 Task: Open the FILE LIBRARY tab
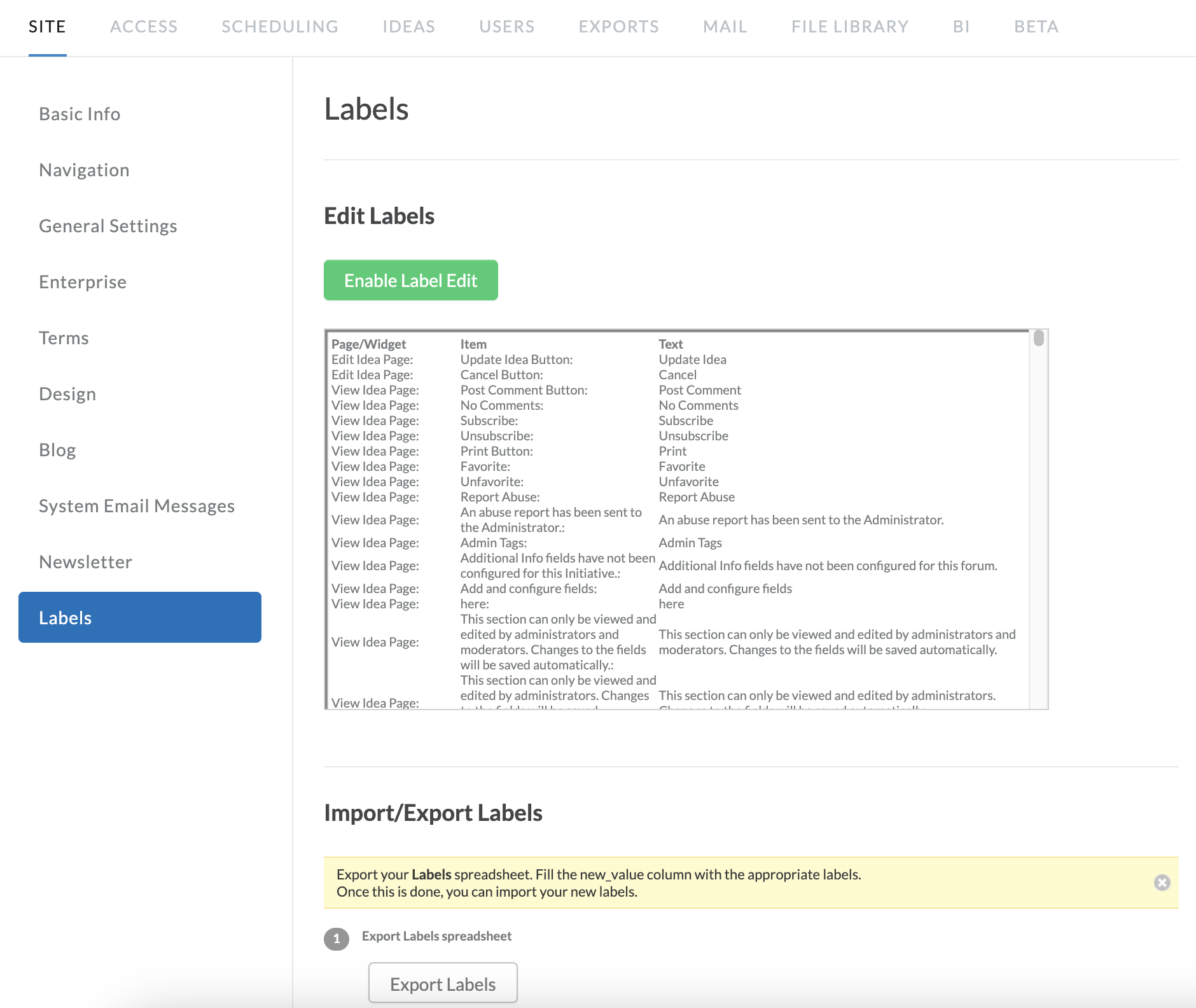(850, 27)
